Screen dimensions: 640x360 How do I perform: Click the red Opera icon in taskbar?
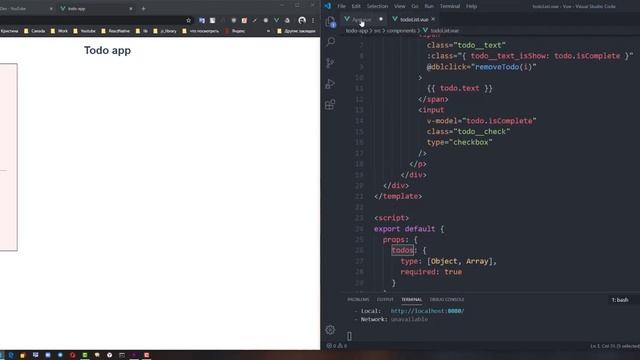click(x=73, y=355)
